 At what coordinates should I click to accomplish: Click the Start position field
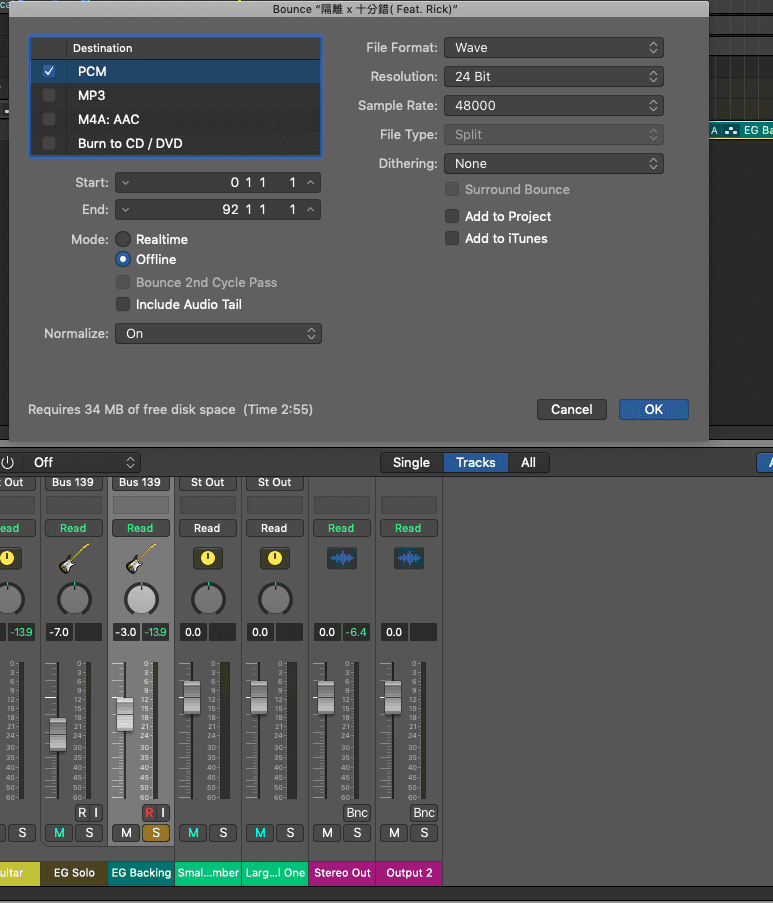click(218, 183)
